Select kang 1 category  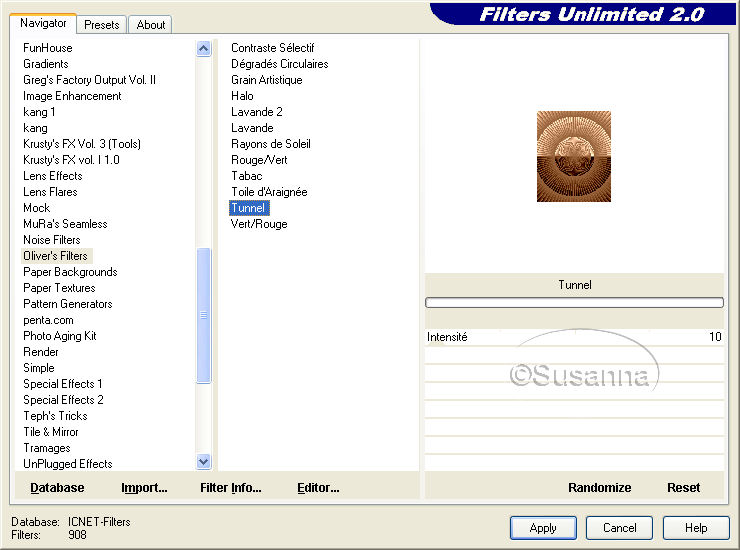point(39,112)
